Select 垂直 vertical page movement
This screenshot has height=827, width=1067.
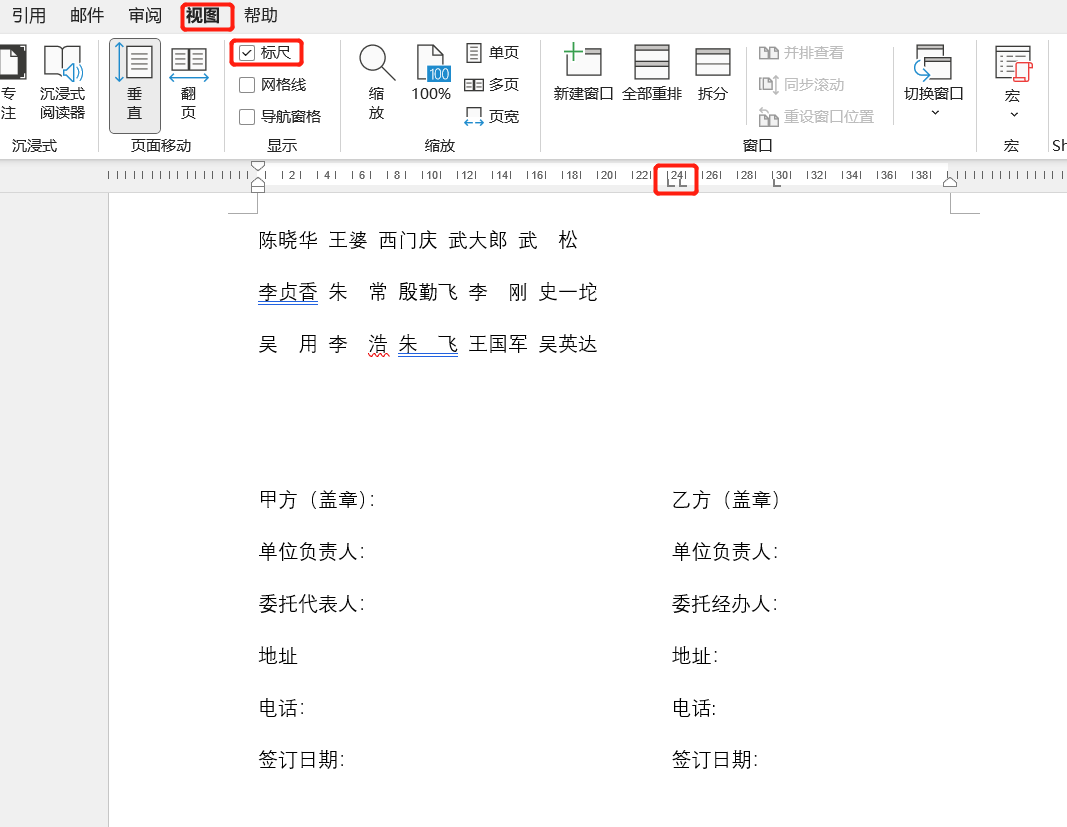tap(135, 84)
